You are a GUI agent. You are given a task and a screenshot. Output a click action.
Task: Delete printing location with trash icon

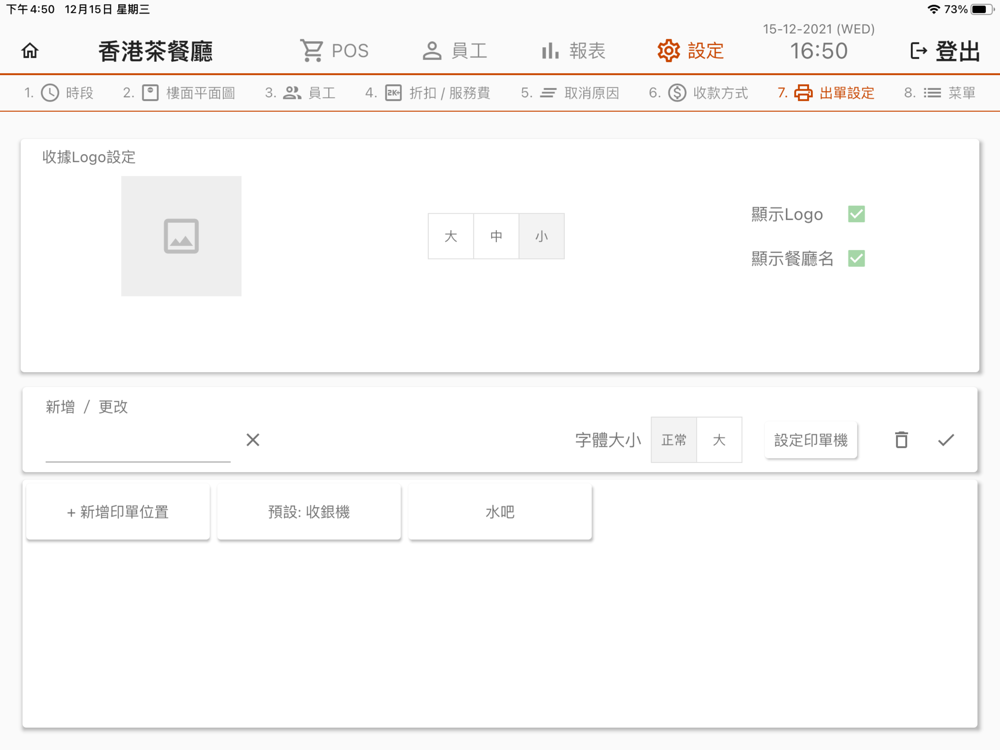901,440
